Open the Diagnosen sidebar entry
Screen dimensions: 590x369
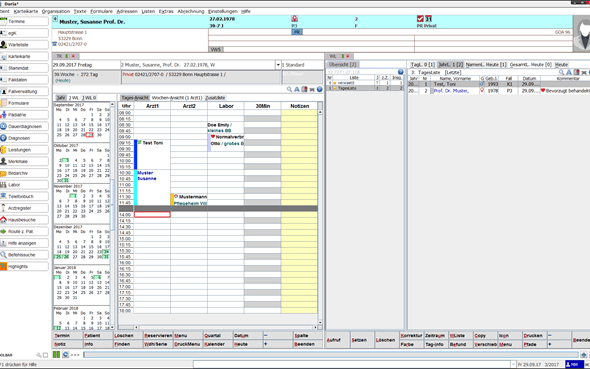point(24,138)
